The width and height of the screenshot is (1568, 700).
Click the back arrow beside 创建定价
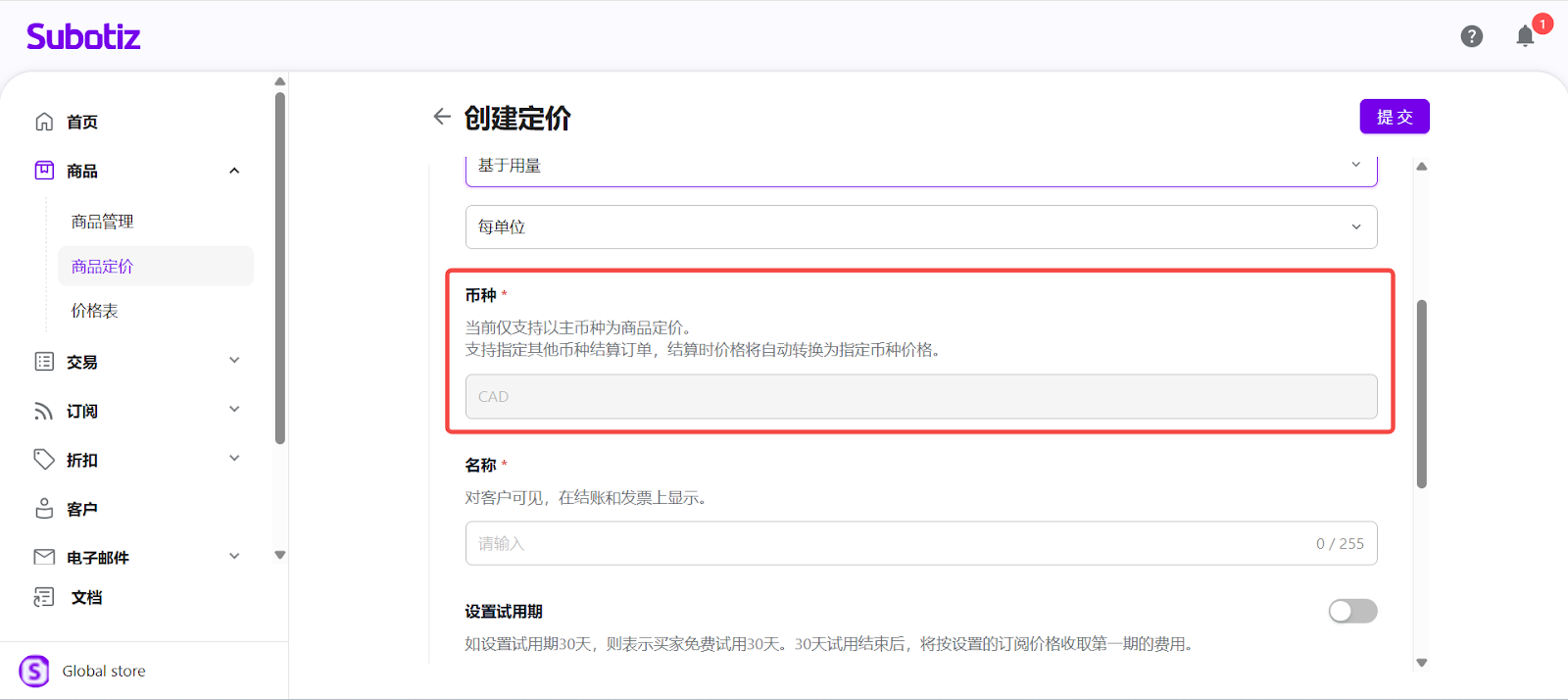tap(442, 117)
